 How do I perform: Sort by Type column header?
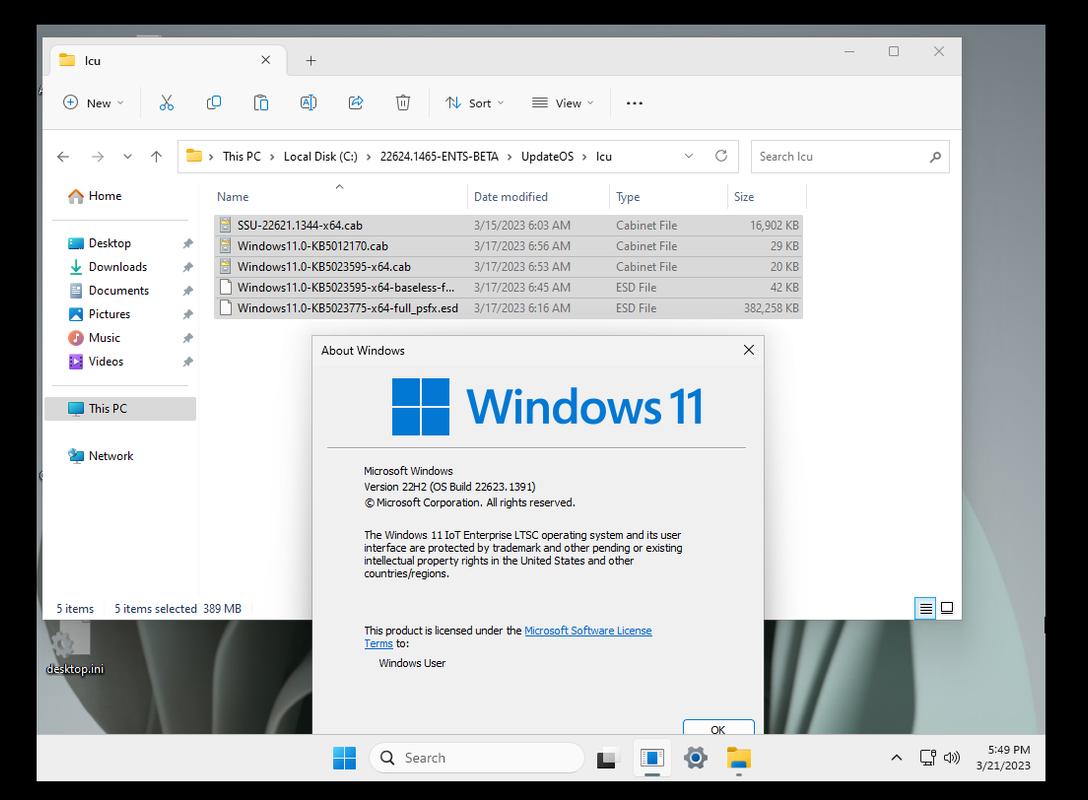pos(668,197)
